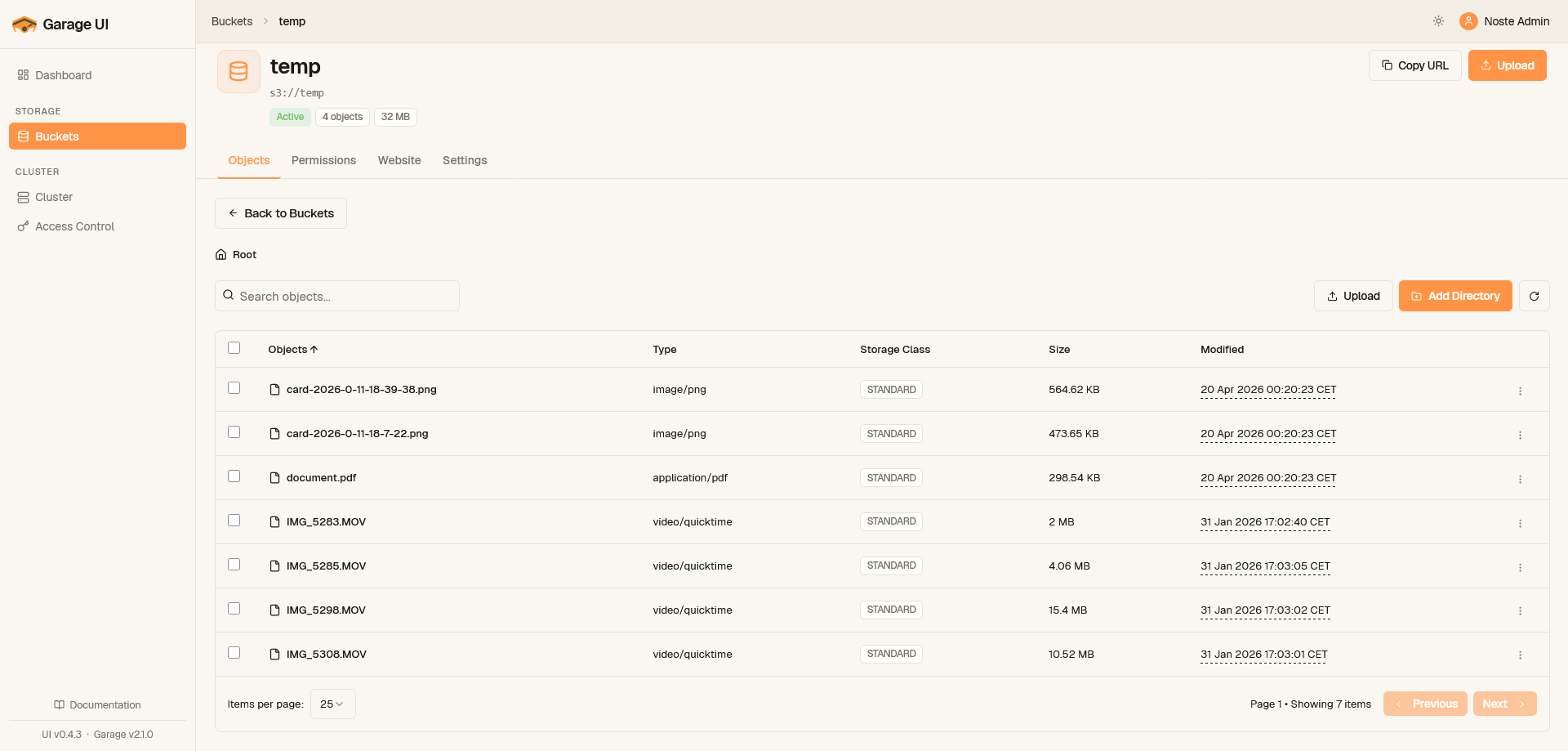Viewport: 1568px width, 751px height.
Task: Check the IMG_5308.MOV row checkbox
Action: coord(234,652)
